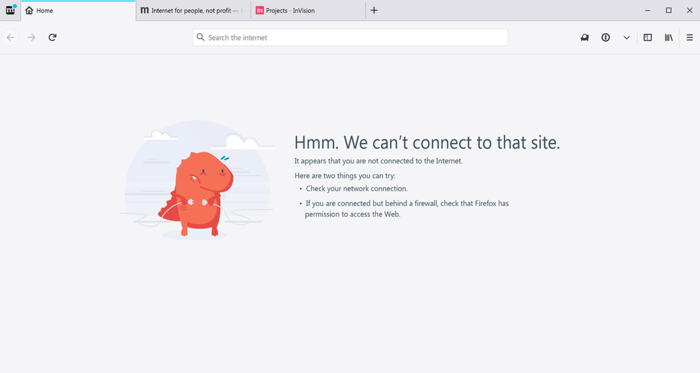Click the magnifier icon in search bar
Viewport: 700px width, 373px height.
coord(200,37)
